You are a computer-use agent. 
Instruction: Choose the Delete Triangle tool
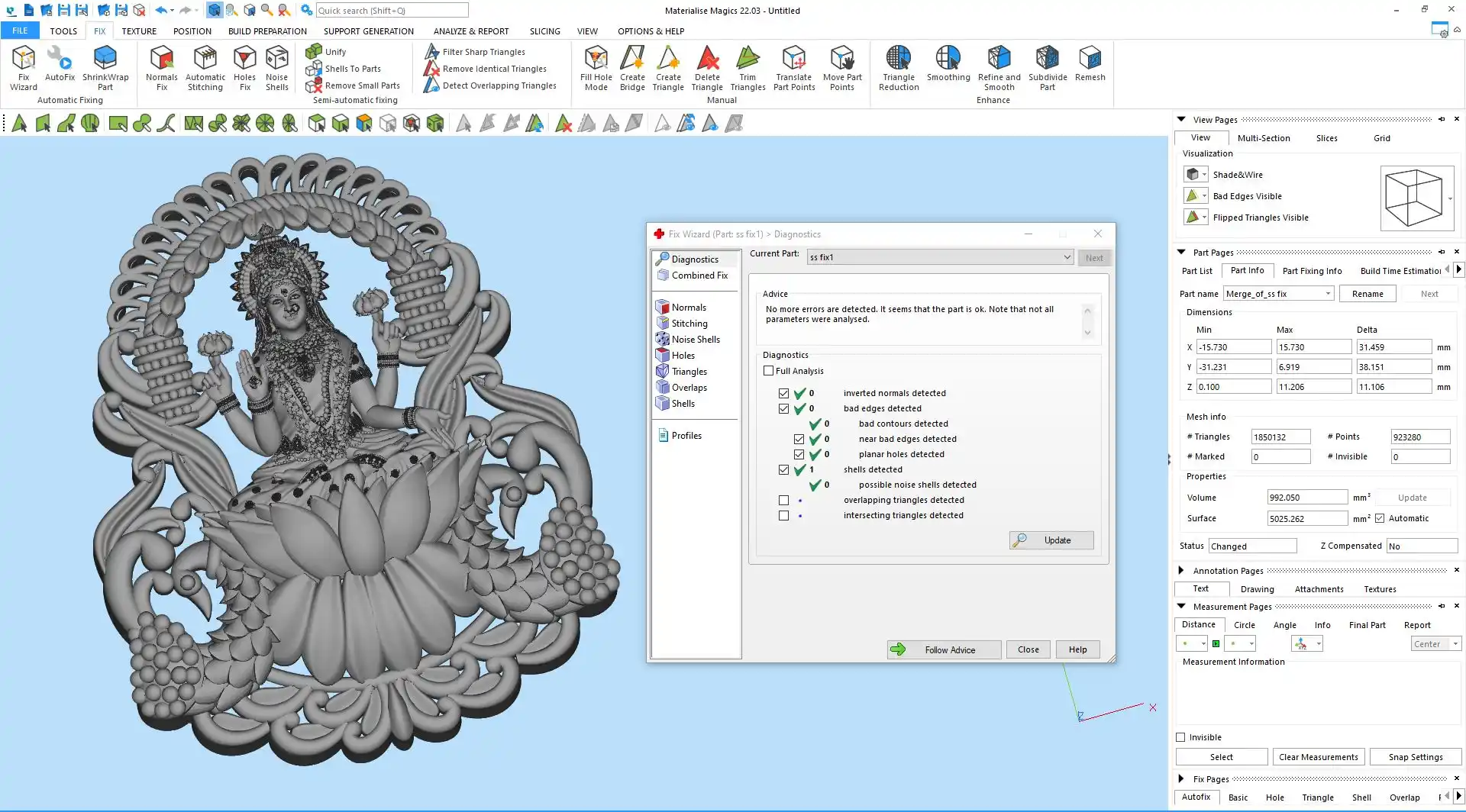coord(707,67)
